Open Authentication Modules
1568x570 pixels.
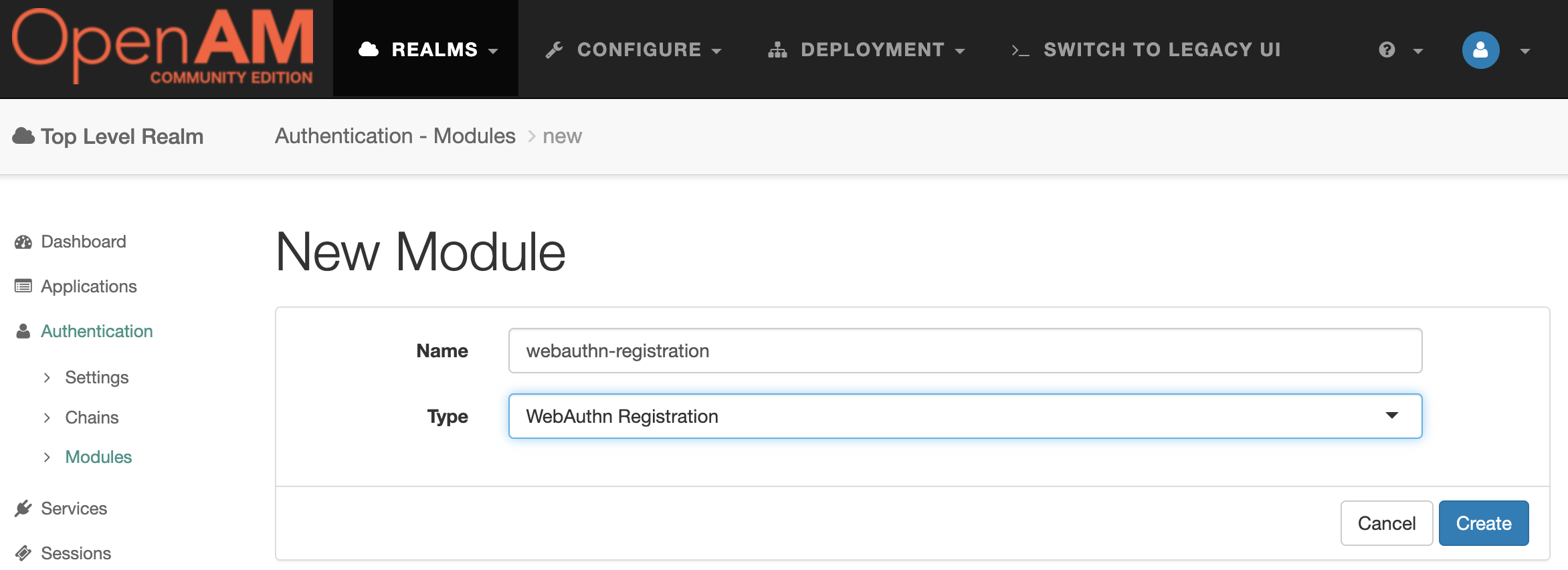point(98,457)
